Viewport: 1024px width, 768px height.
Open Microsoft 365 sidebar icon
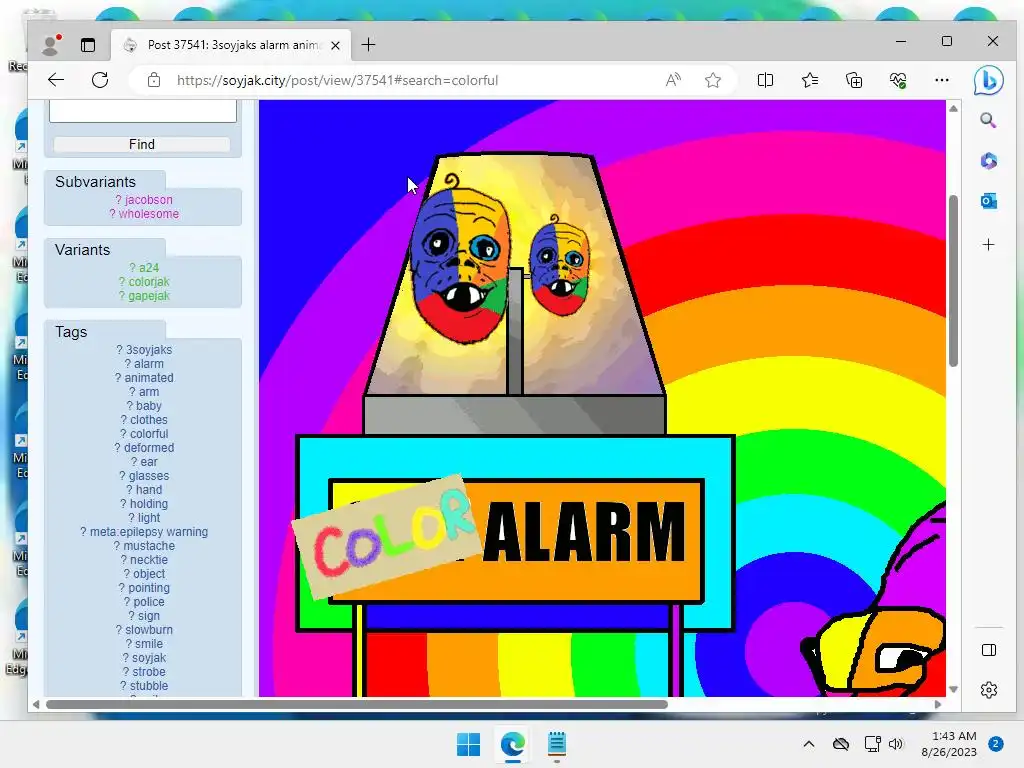pyautogui.click(x=988, y=161)
